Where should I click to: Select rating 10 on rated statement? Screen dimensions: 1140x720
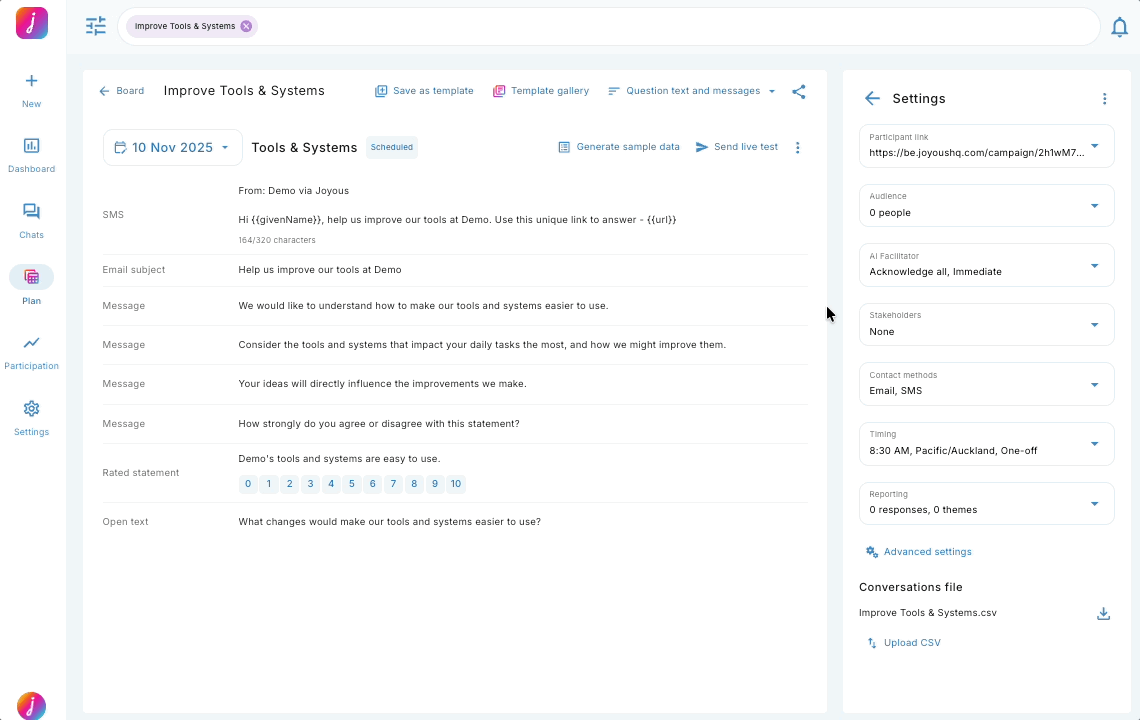[455, 484]
